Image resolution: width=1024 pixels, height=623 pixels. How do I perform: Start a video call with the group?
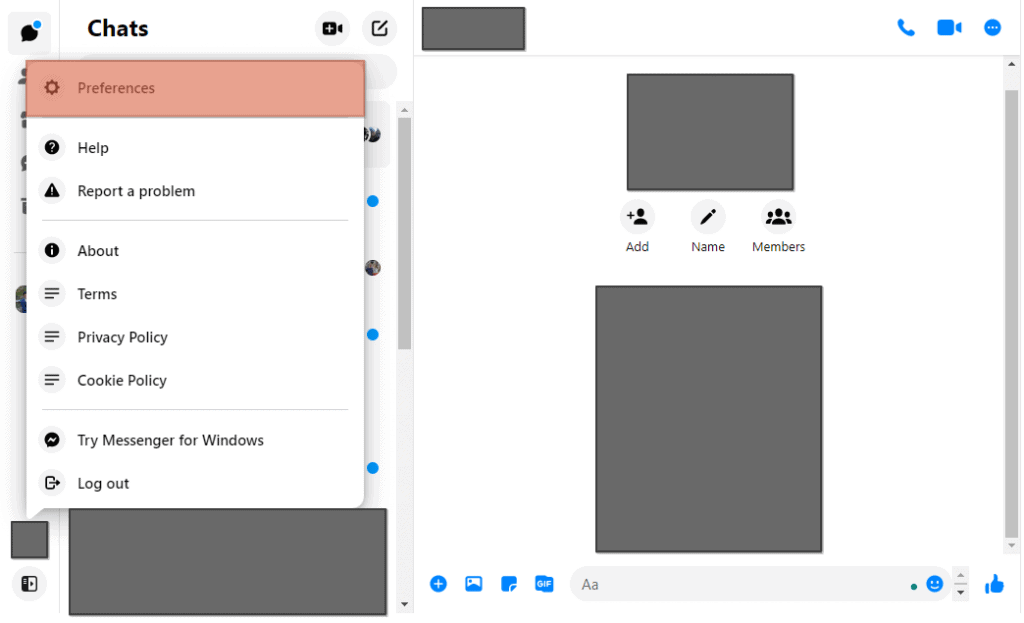point(948,27)
